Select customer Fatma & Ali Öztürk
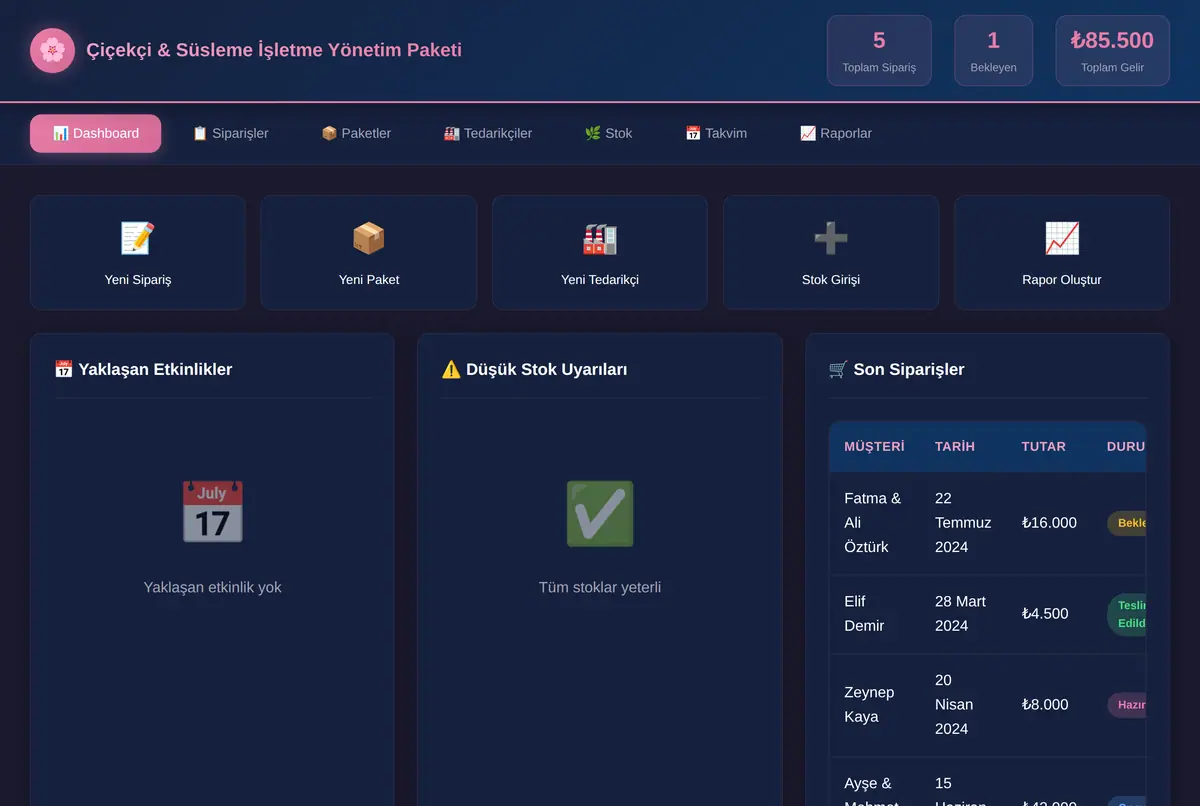1200x806 pixels. (872, 522)
